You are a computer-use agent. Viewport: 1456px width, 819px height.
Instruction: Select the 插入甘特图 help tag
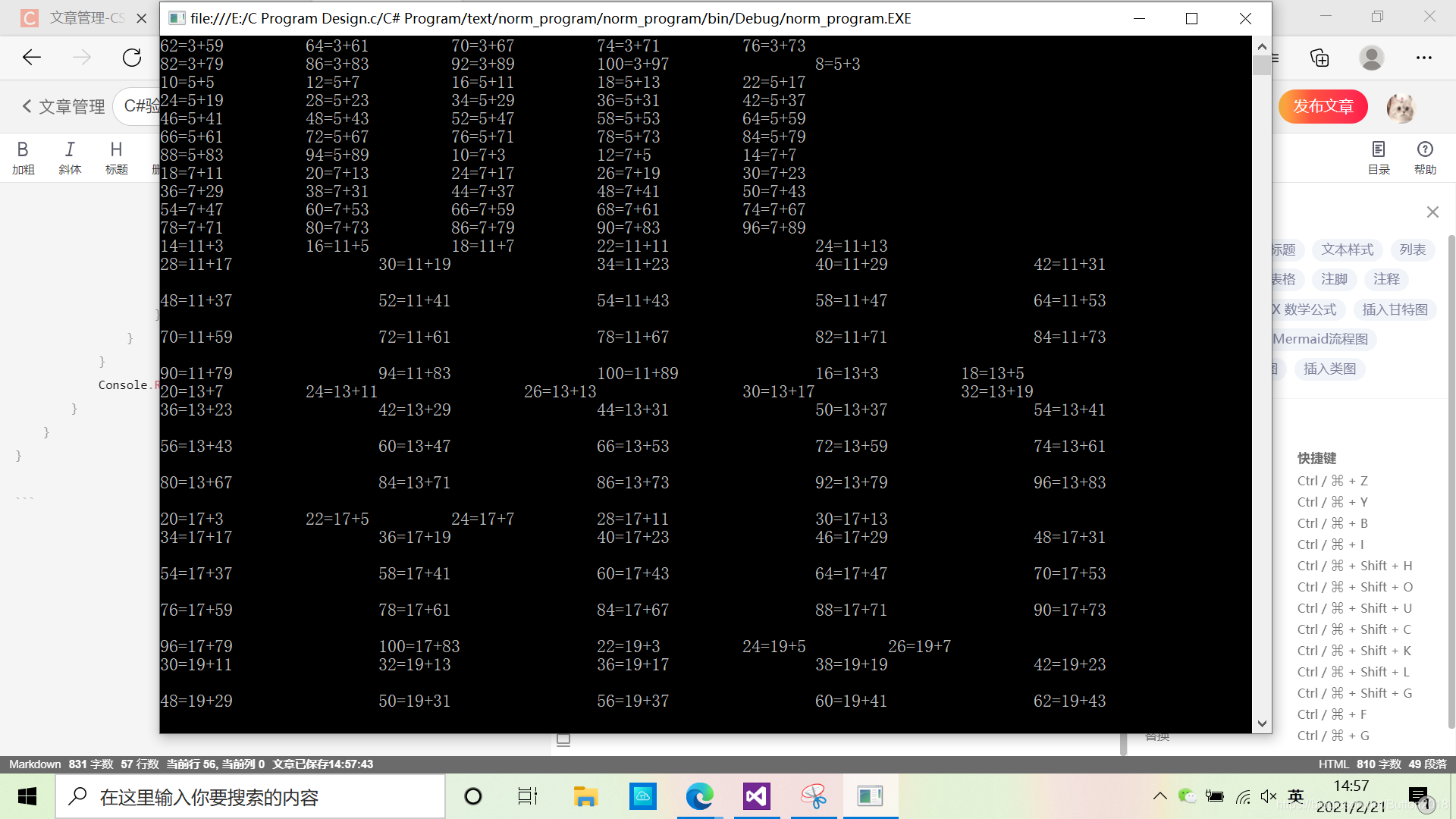tap(1395, 309)
